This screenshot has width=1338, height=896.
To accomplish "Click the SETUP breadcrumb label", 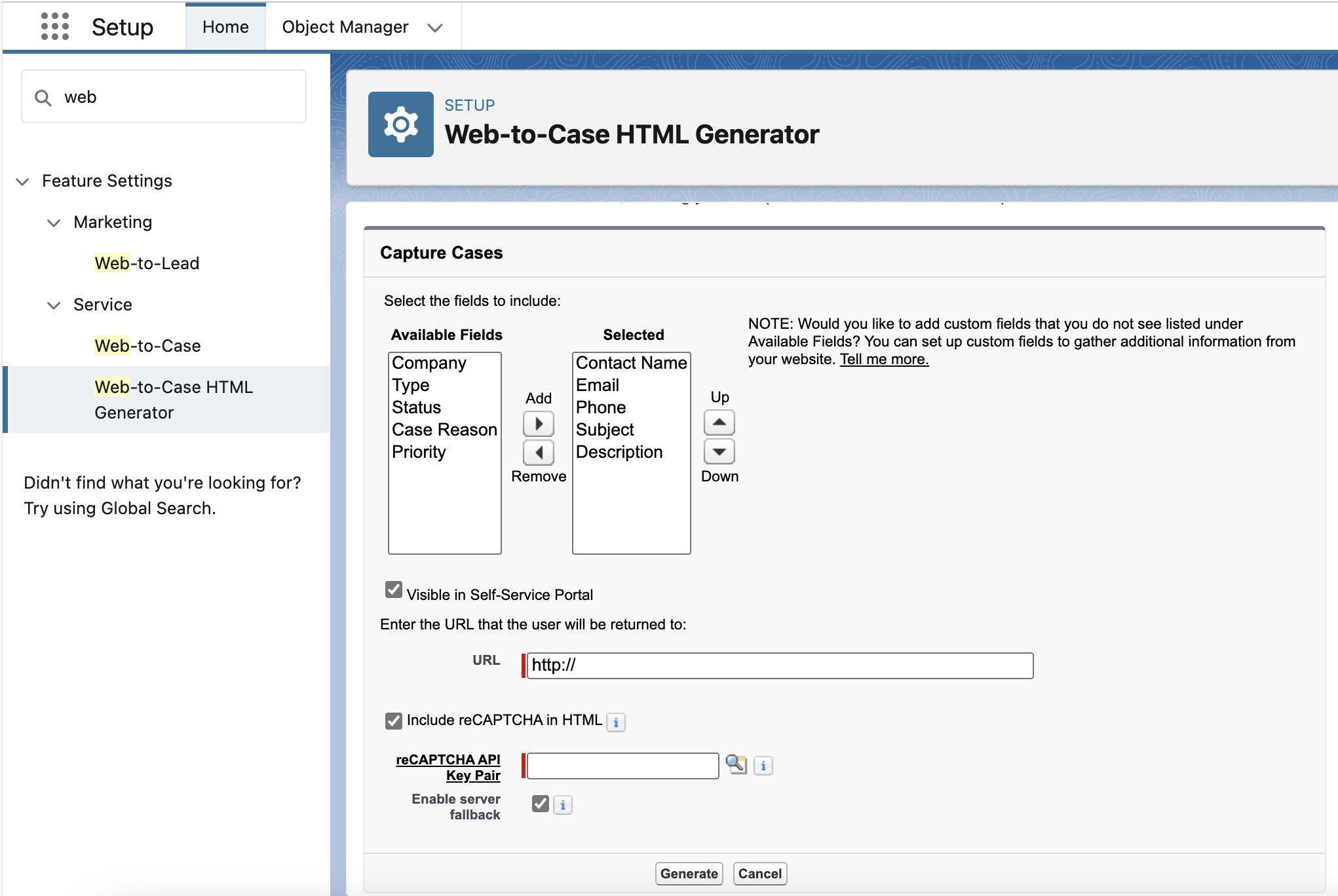I will tap(469, 105).
